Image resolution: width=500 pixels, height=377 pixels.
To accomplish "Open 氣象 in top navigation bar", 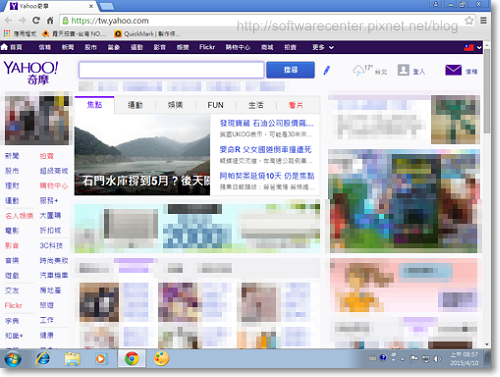I will [114, 47].
